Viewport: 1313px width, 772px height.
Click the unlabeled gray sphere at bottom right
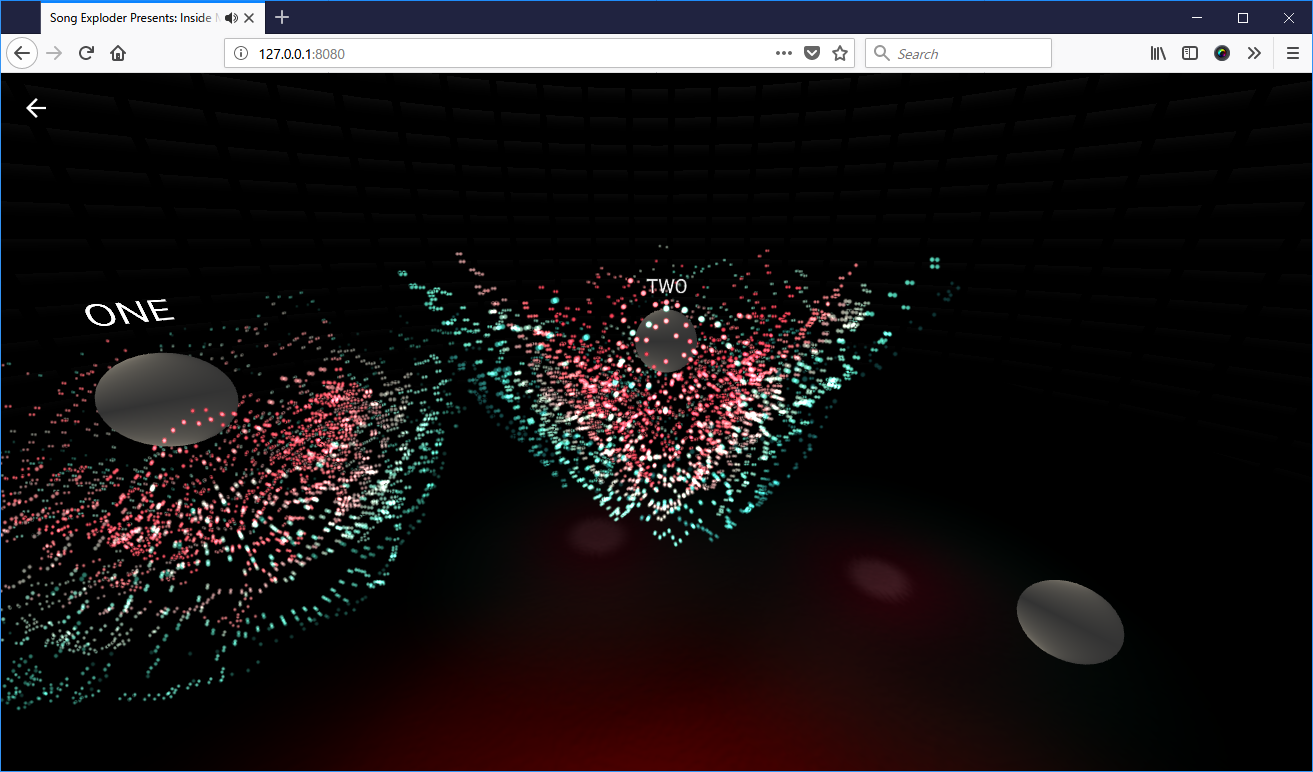point(1070,622)
